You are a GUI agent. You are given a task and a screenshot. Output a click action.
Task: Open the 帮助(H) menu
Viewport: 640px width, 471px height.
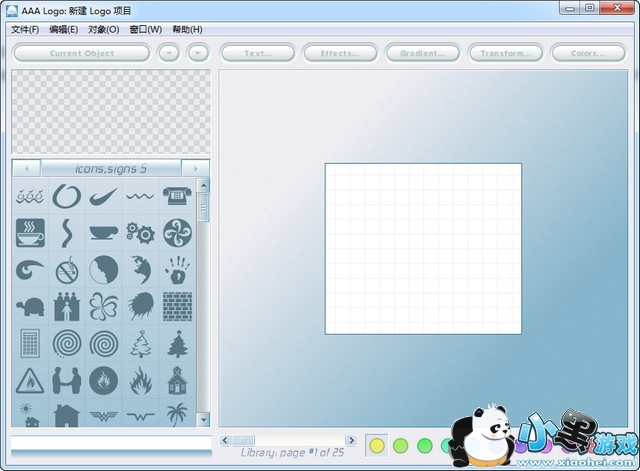coord(187,29)
